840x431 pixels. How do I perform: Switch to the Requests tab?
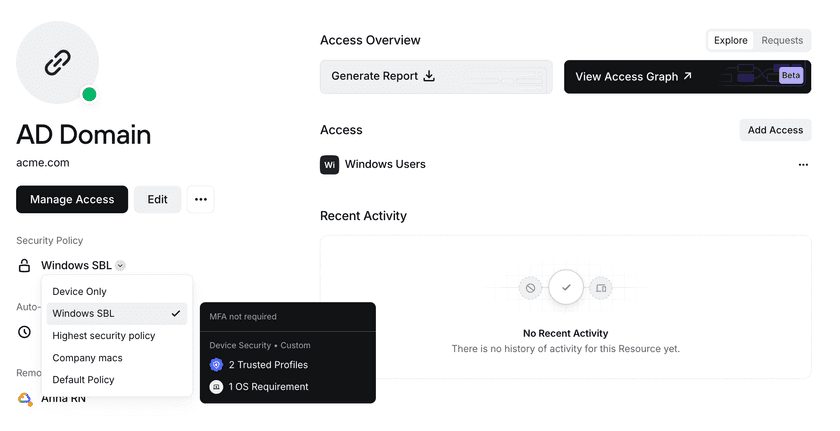[782, 41]
